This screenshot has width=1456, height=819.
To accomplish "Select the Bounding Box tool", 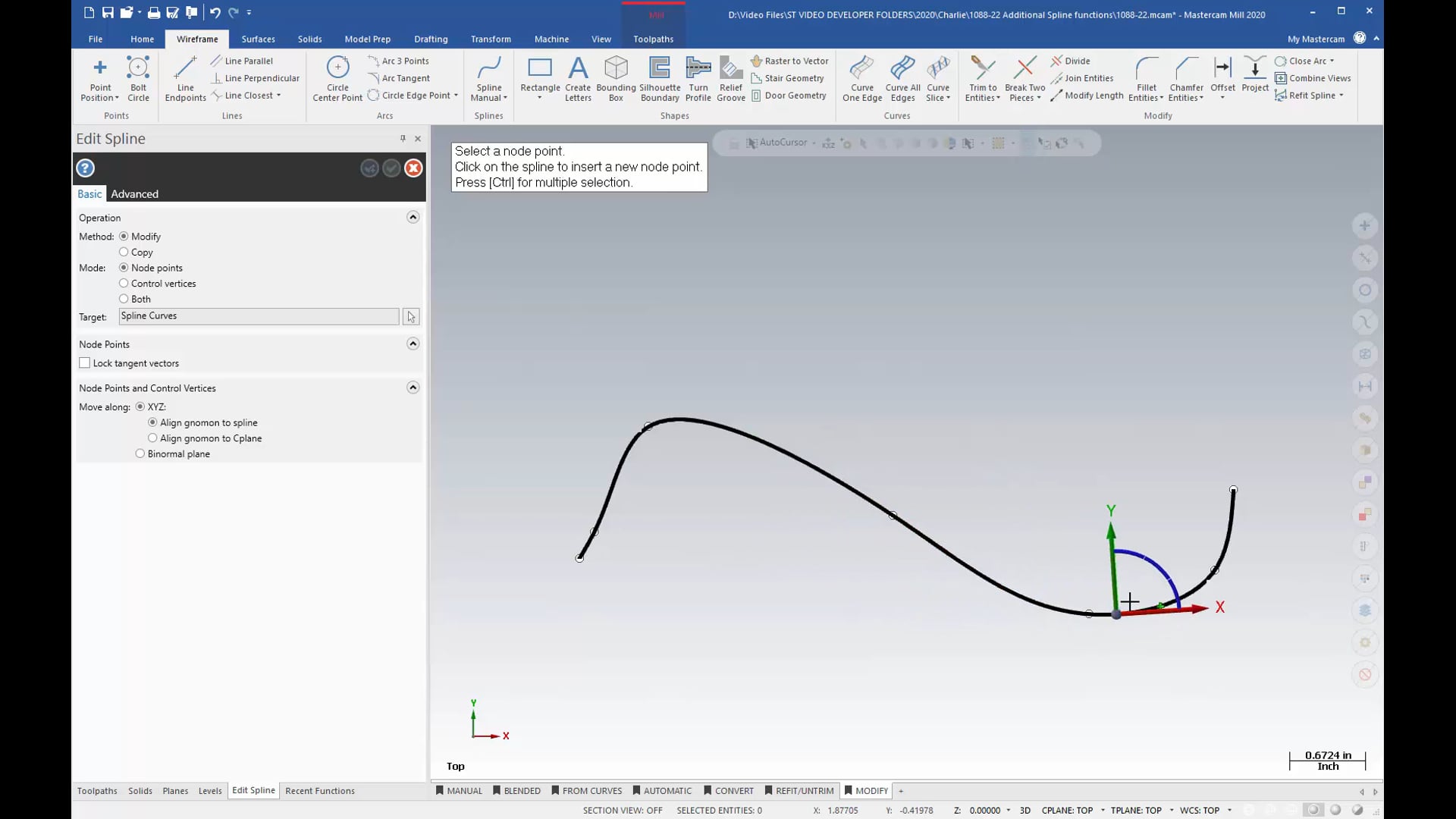I will (616, 78).
